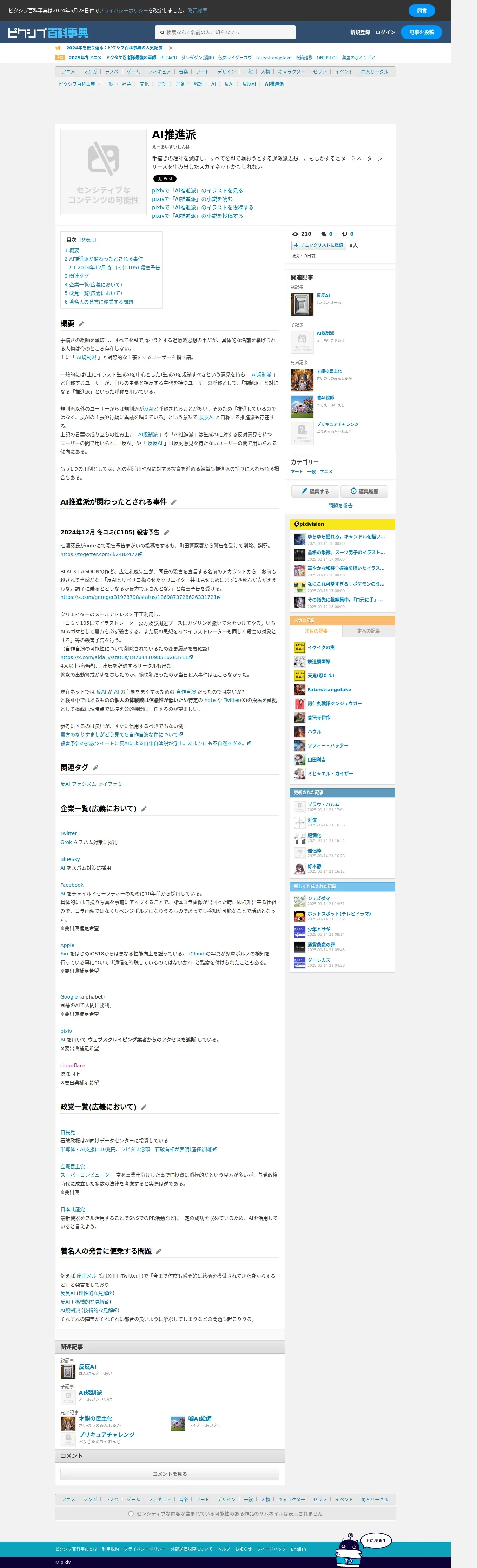The height and width of the screenshot is (1568, 477).
Task: Click the X Post share button
Action: coord(165,179)
